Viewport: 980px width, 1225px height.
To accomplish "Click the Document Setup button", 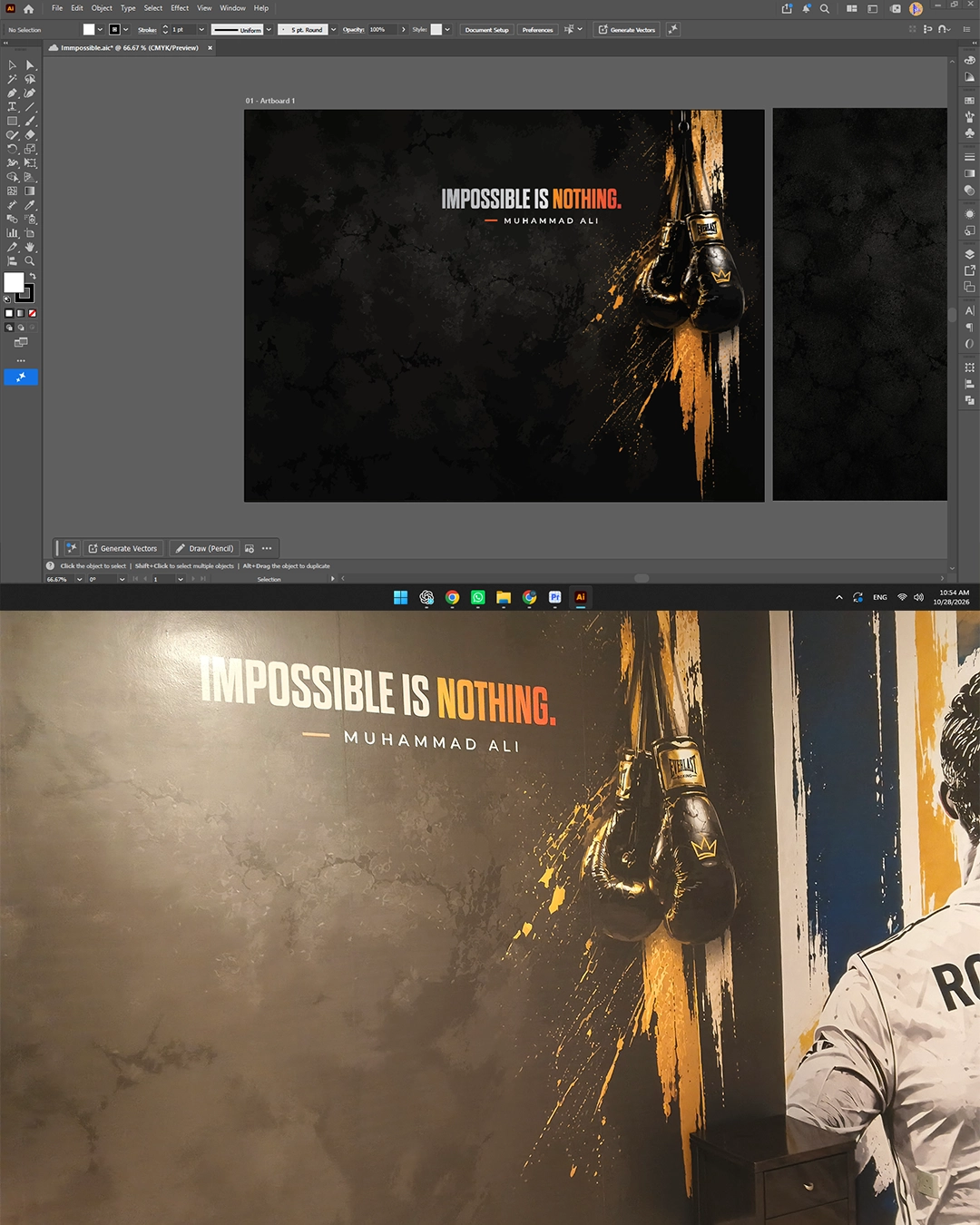I will pos(487,30).
